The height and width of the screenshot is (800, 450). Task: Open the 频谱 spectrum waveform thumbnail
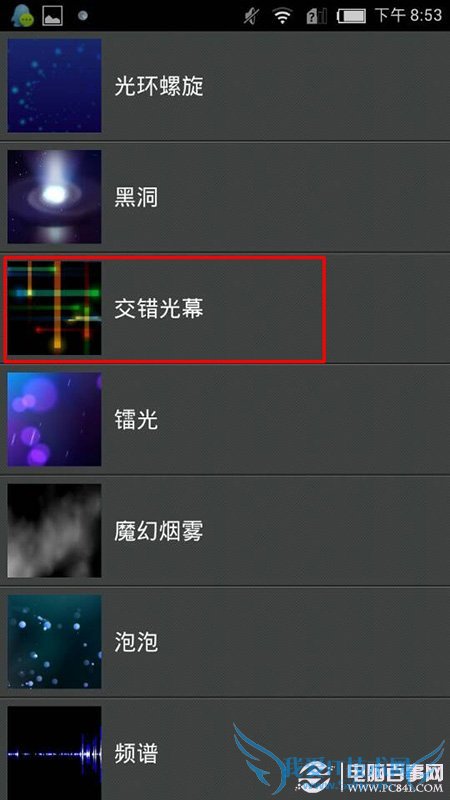54,753
